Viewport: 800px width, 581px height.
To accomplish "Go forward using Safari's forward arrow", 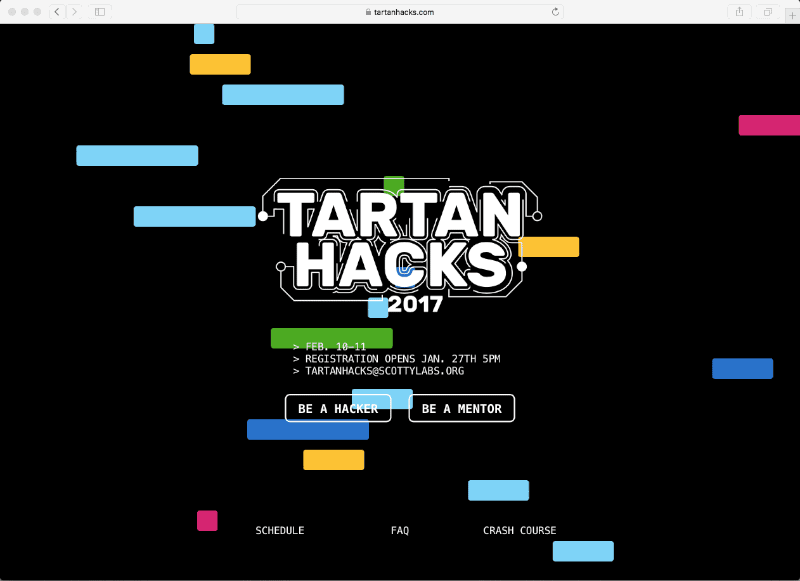I will pos(74,12).
